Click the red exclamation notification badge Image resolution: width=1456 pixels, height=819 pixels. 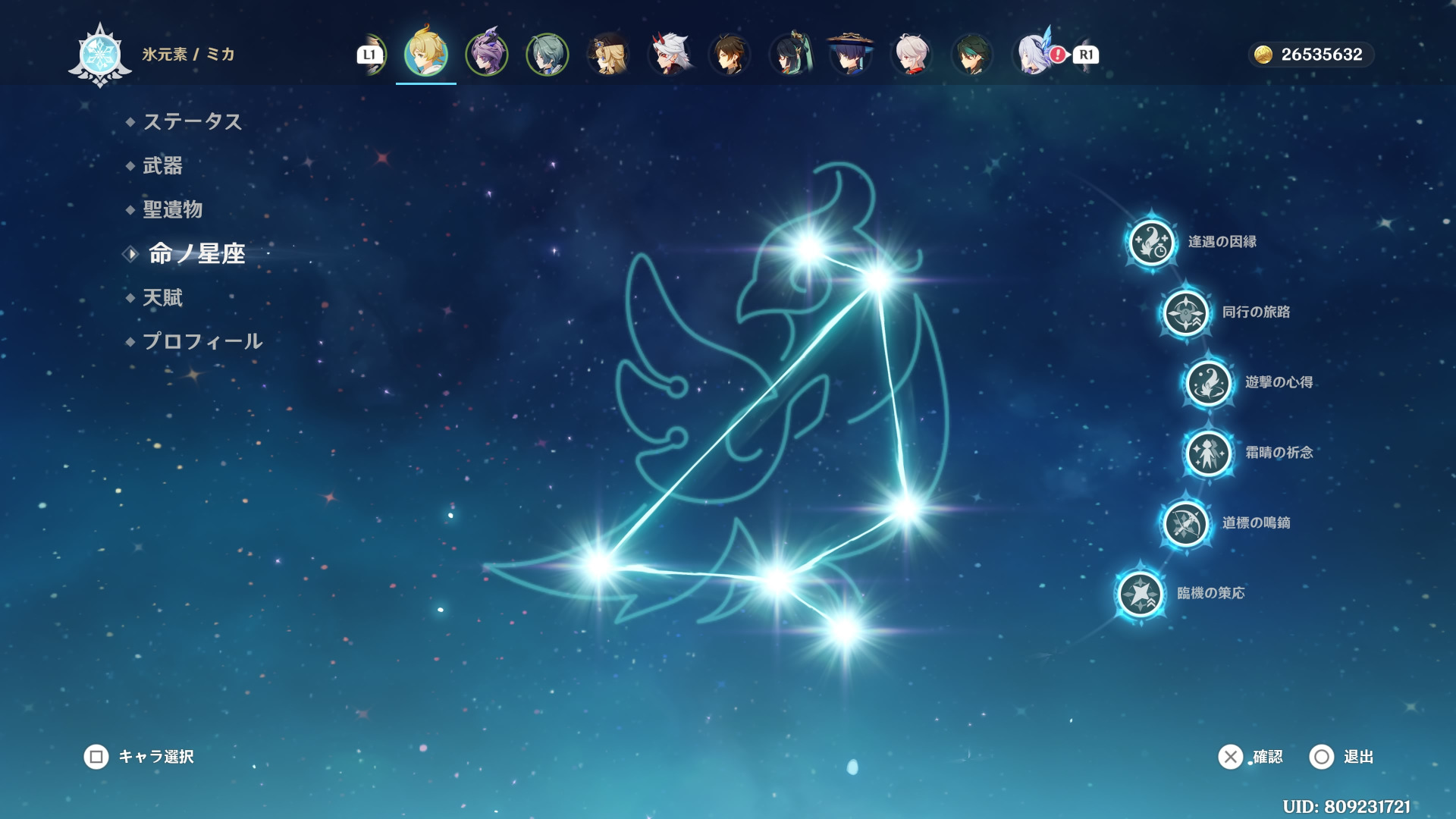tap(1058, 55)
